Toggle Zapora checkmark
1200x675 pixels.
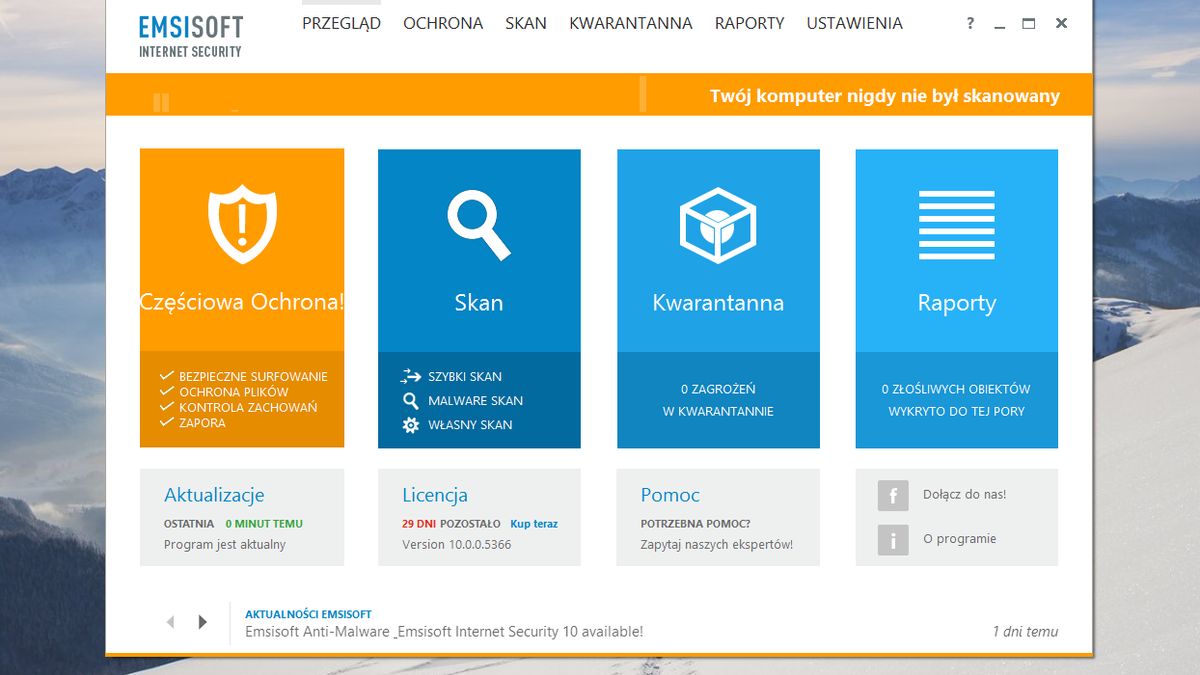click(x=167, y=423)
